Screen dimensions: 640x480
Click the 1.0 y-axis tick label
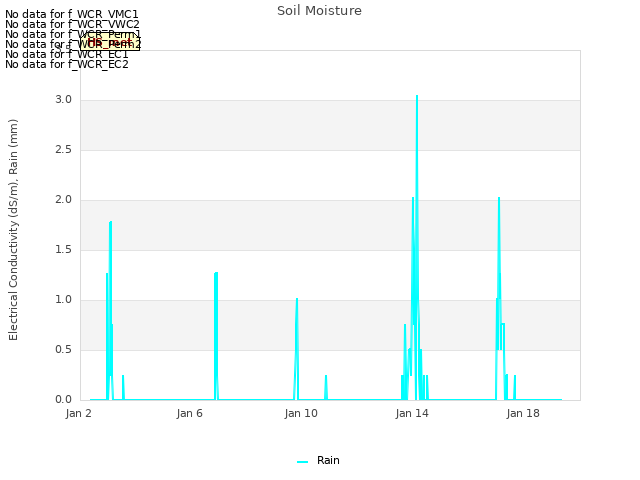(64, 300)
